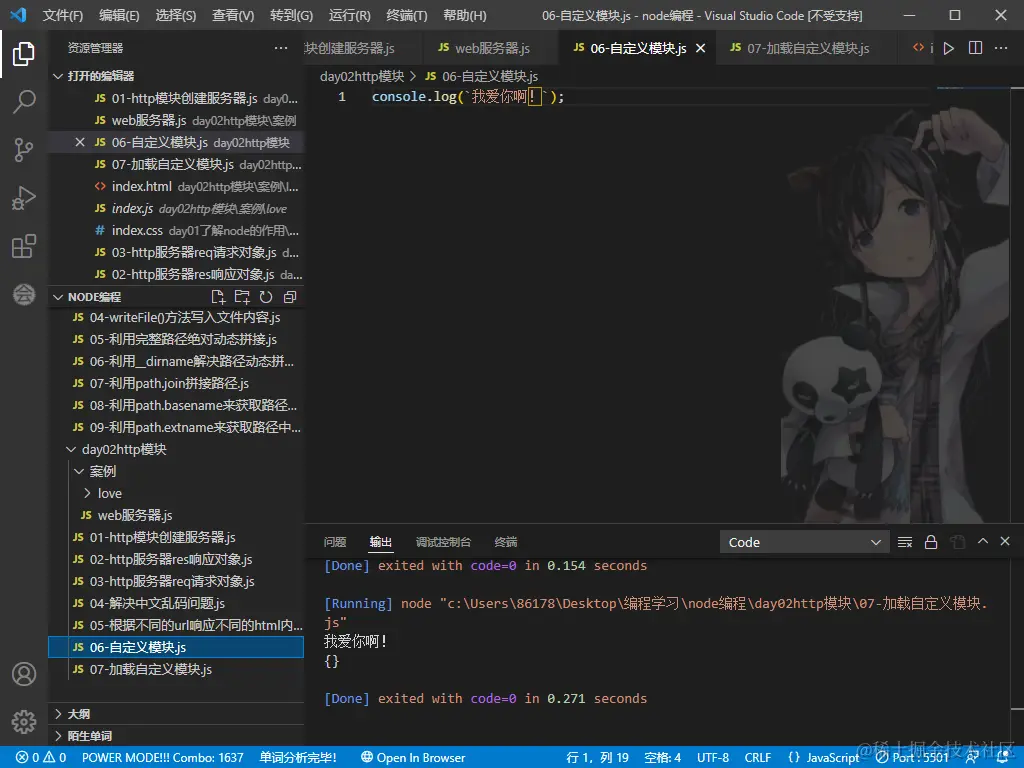Image resolution: width=1024 pixels, height=768 pixels.
Task: Toggle the output lock scrolling icon
Action: pos(930,541)
